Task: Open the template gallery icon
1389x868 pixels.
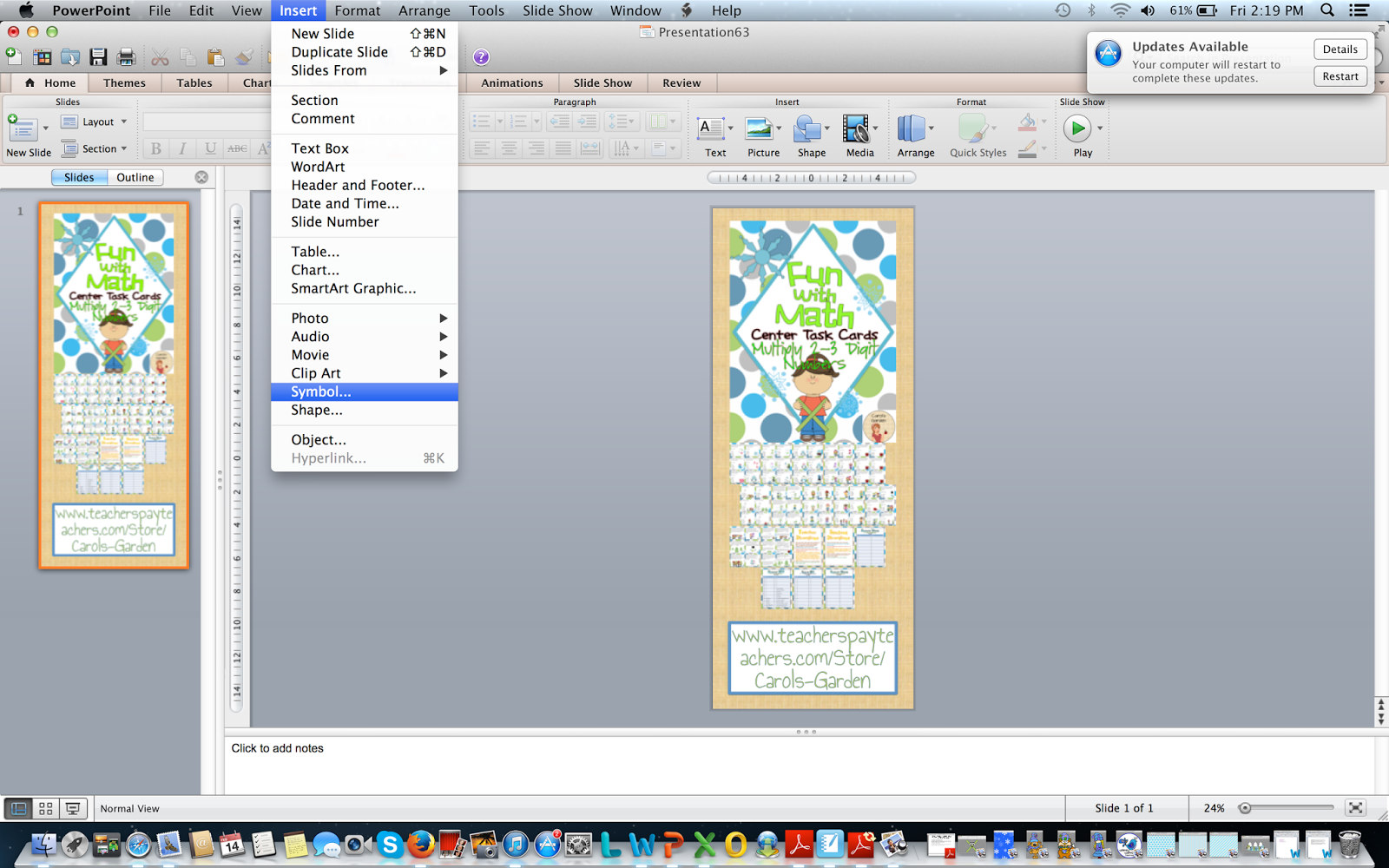Action: pyautogui.click(x=42, y=57)
